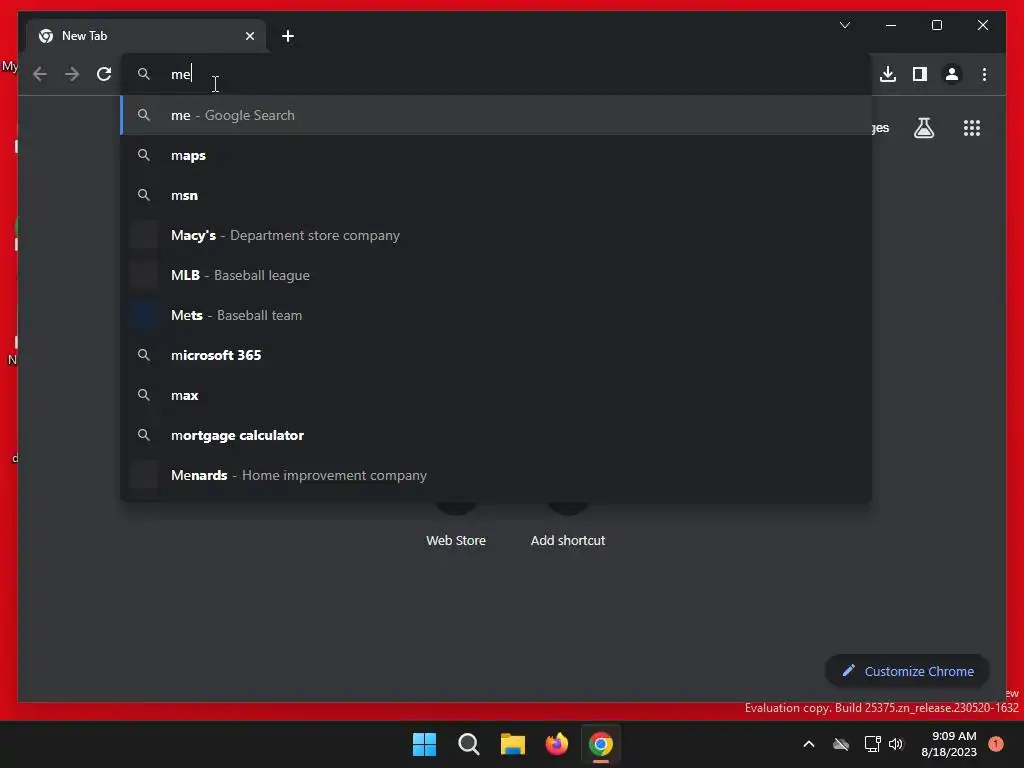The height and width of the screenshot is (768, 1024).
Task: Pick the Macy's department store suggestion
Action: 496,235
